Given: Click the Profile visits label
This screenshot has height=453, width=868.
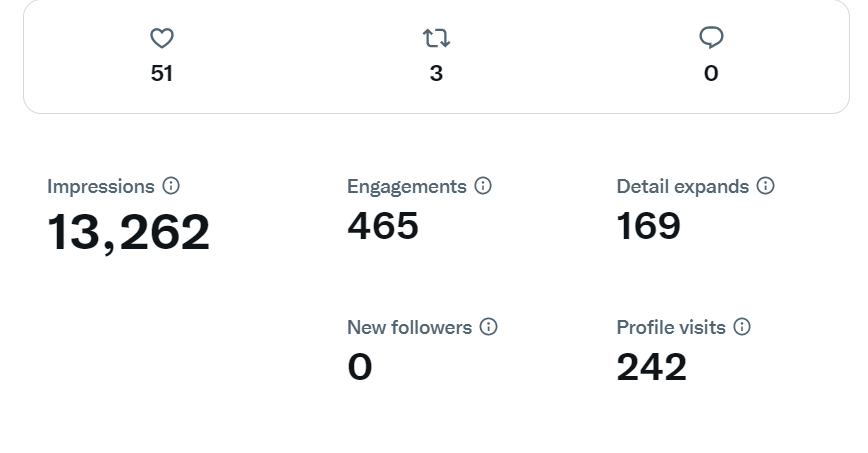Looking at the screenshot, I should tap(671, 327).
